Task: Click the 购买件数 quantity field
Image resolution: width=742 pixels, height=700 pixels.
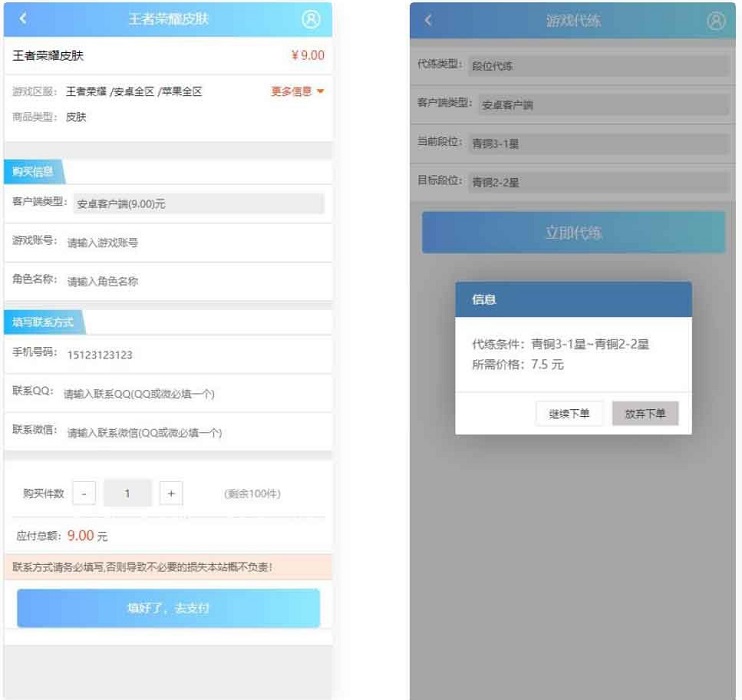Action: pyautogui.click(x=127, y=493)
